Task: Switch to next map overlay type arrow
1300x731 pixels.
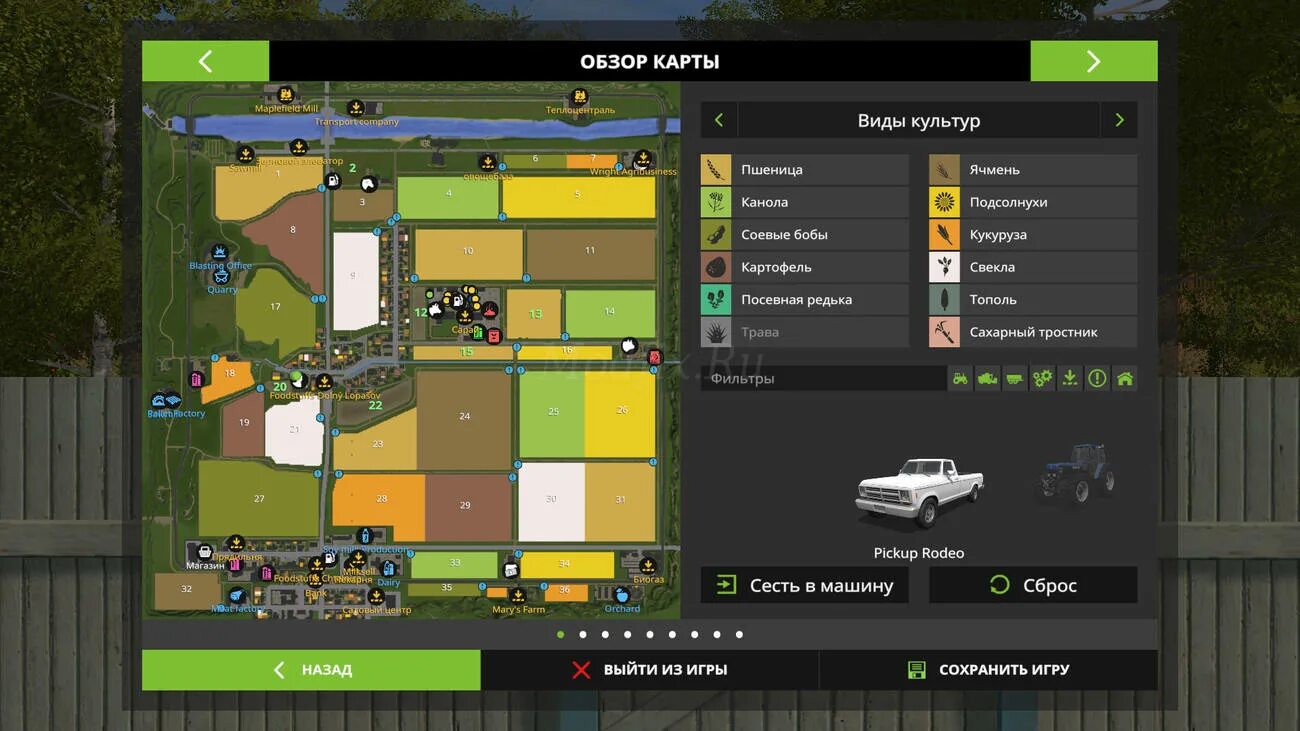Action: coord(1119,120)
